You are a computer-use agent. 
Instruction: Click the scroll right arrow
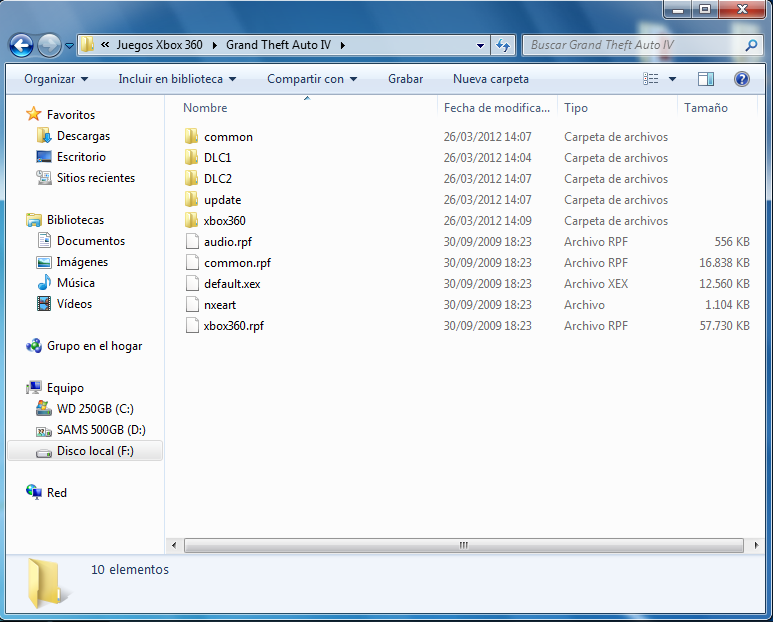(x=756, y=545)
